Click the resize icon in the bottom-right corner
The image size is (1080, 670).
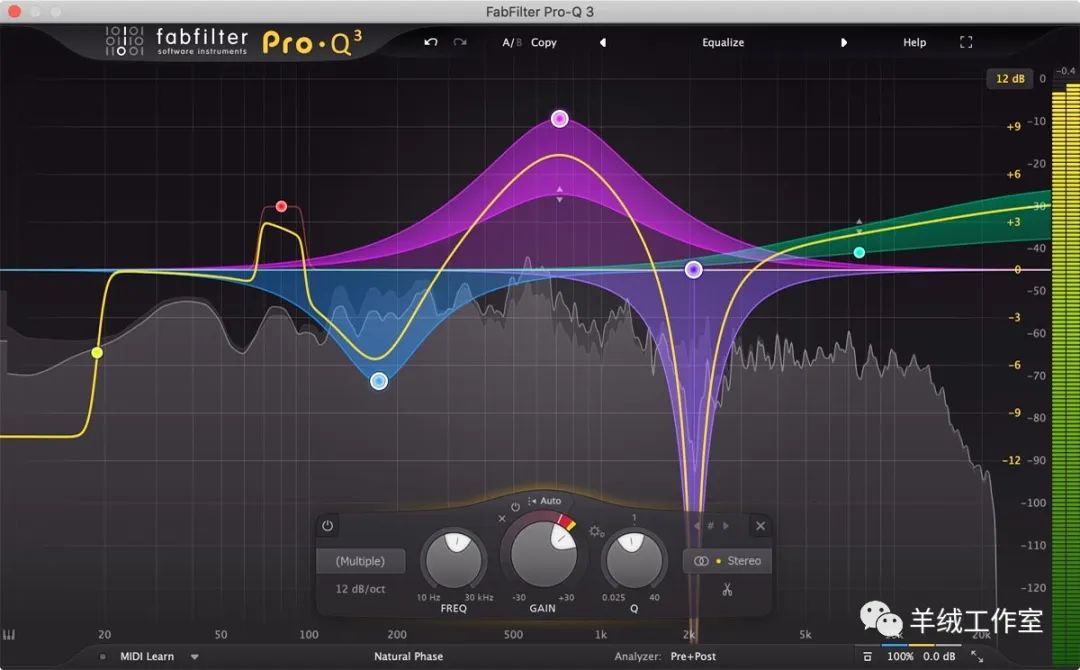click(x=977, y=657)
